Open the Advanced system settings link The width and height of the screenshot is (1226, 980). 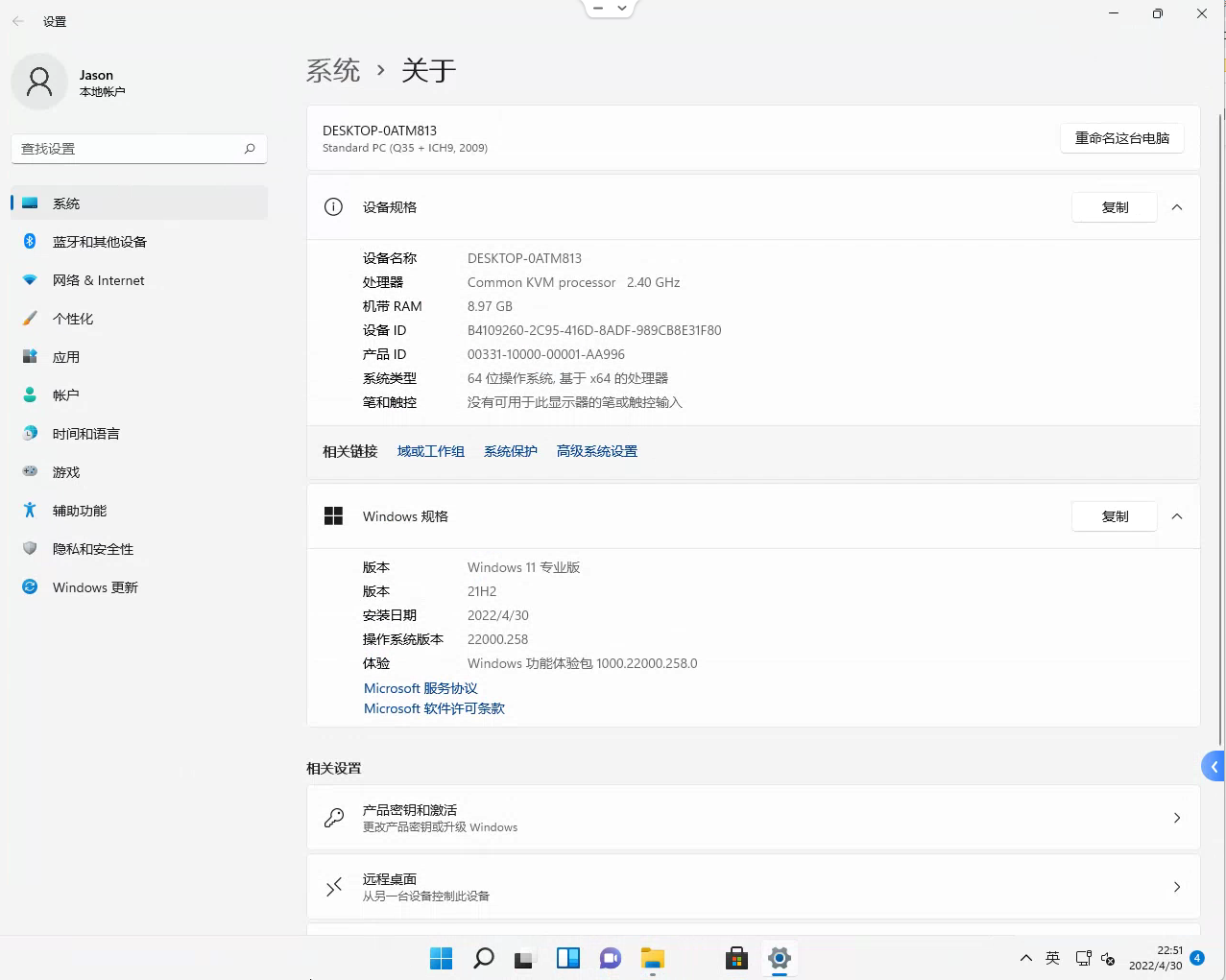[596, 451]
